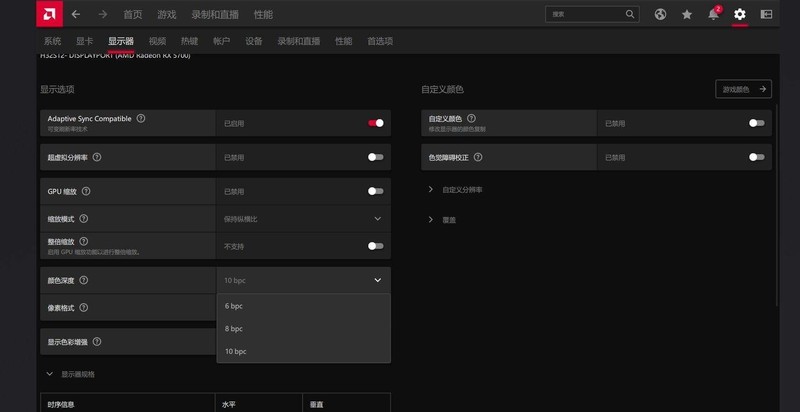The image size is (800, 412).
Task: Disable Adaptive Sync Compatible toggle
Action: click(x=376, y=123)
